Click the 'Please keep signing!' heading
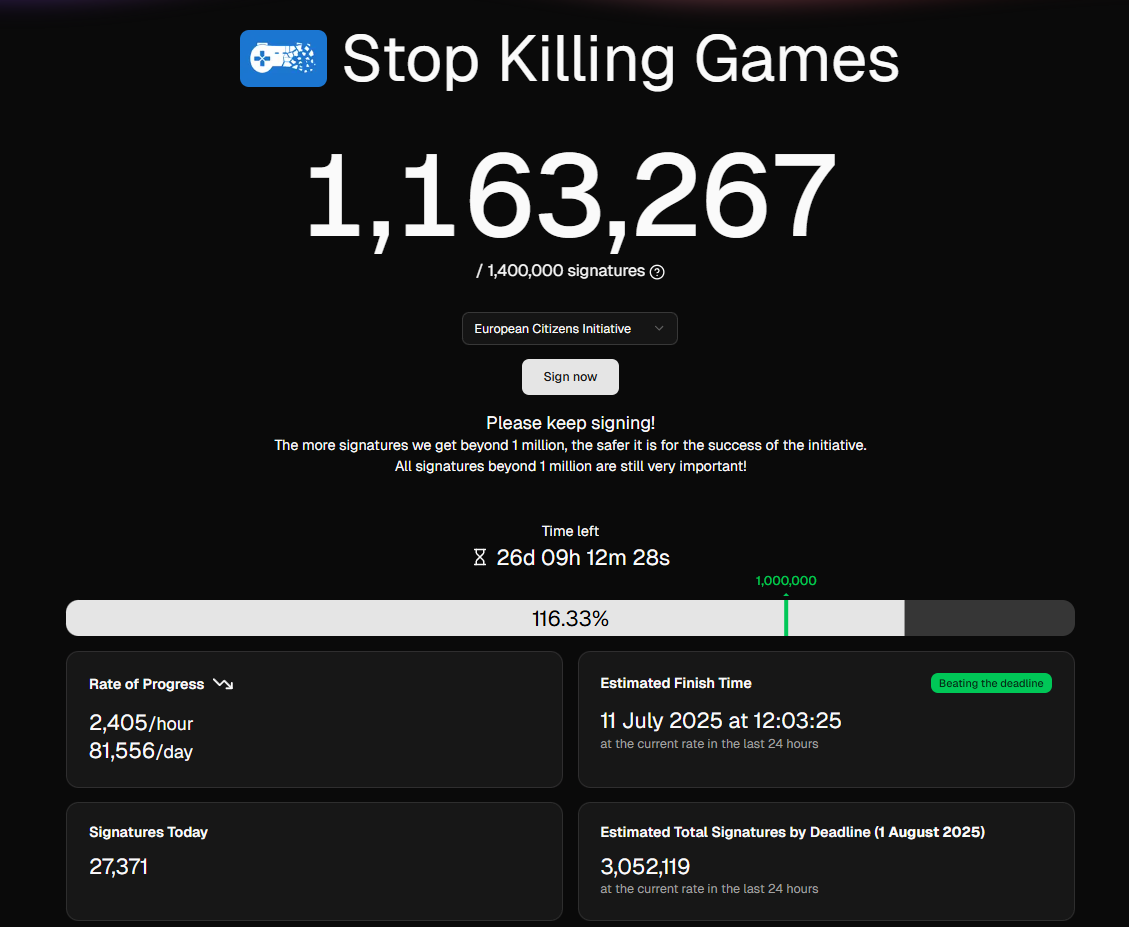The image size is (1129, 927). [570, 423]
